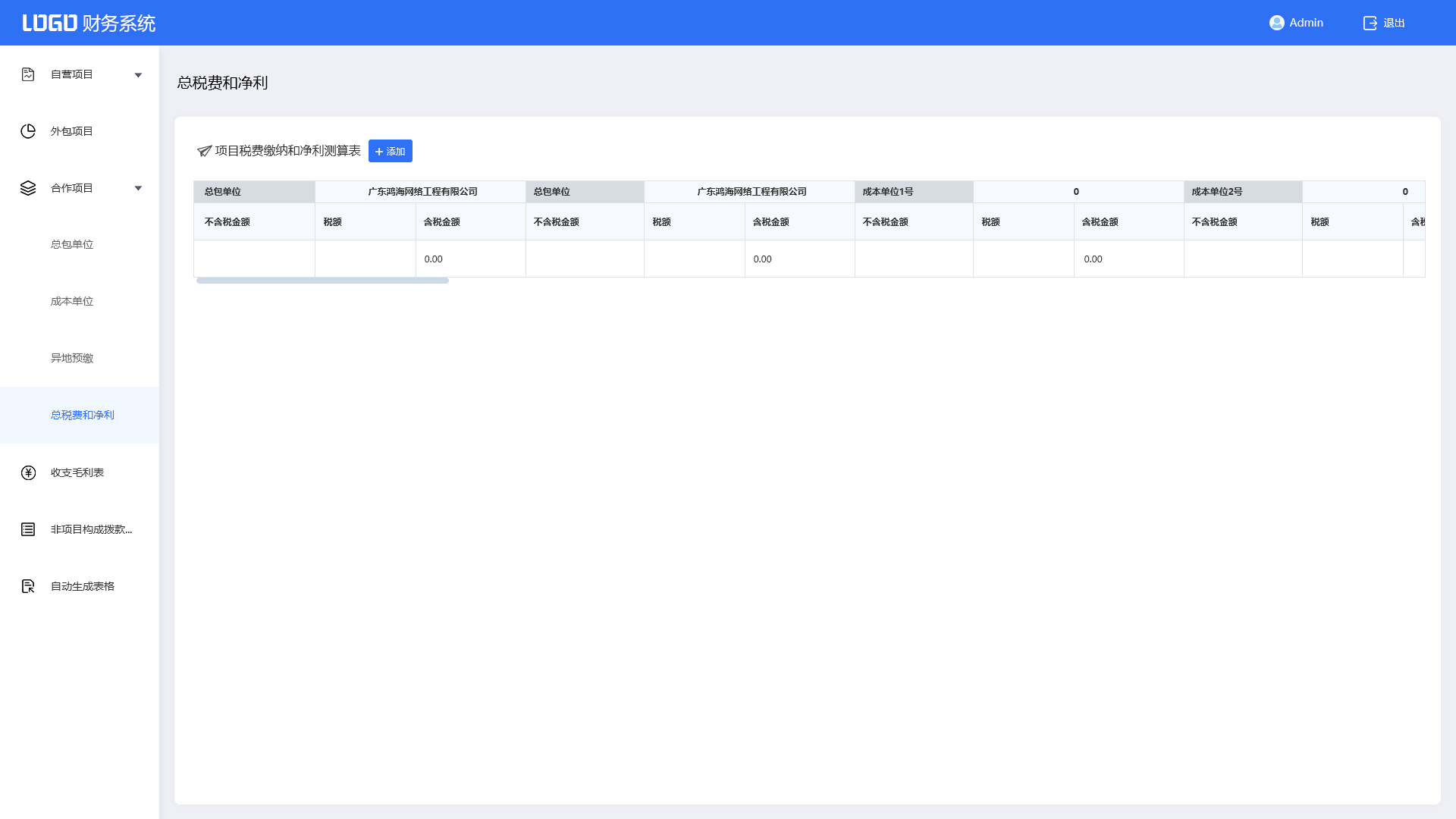Open the 总包单位 submenu item

coord(72,244)
